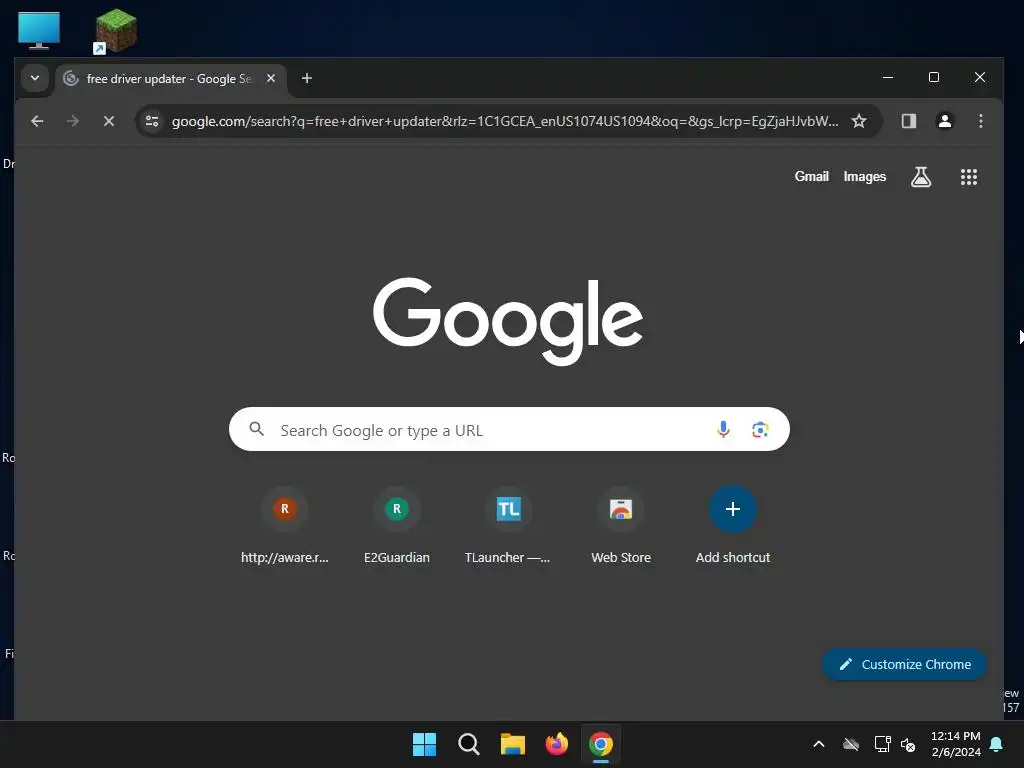The width and height of the screenshot is (1024, 768).
Task: Open the http://aware.r... shortcut
Action: (x=285, y=527)
